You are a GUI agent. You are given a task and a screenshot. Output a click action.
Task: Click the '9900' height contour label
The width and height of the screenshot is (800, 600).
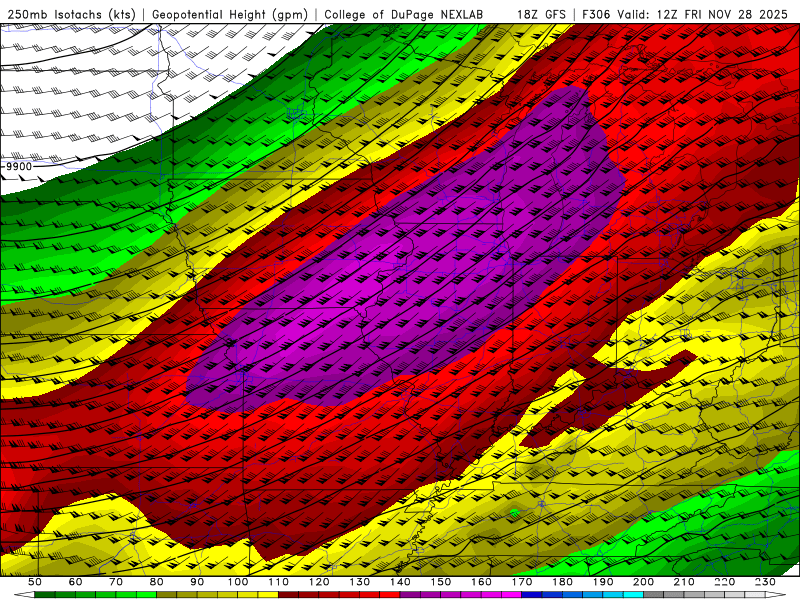coord(19,166)
